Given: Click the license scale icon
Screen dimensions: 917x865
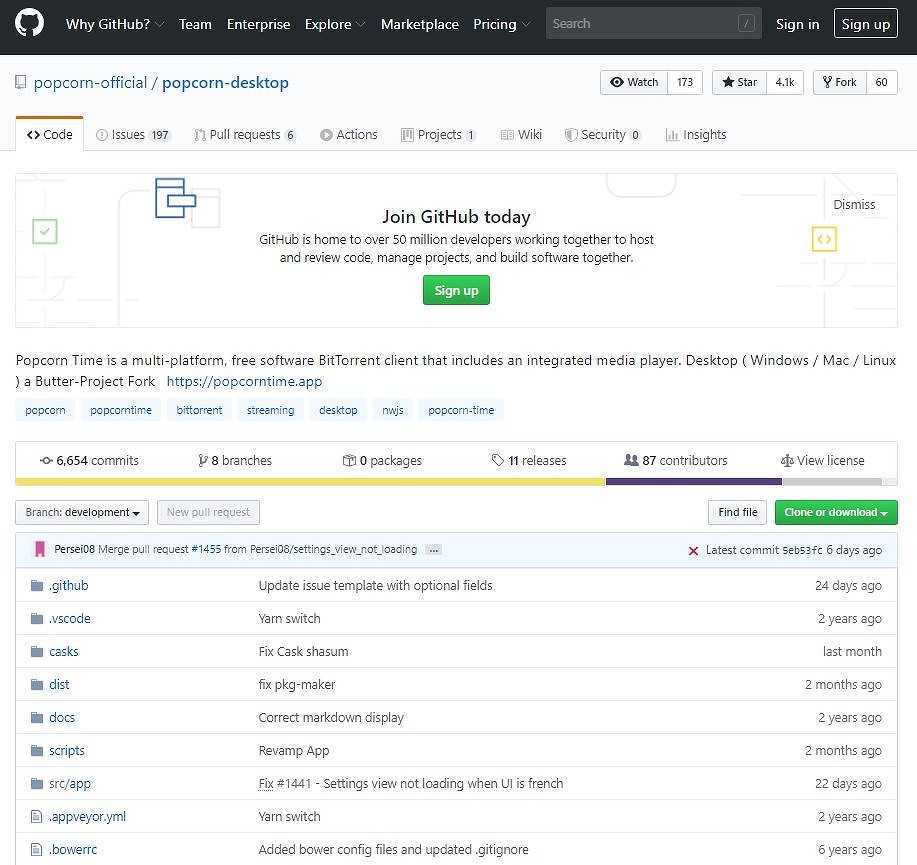Looking at the screenshot, I should [x=787, y=461].
